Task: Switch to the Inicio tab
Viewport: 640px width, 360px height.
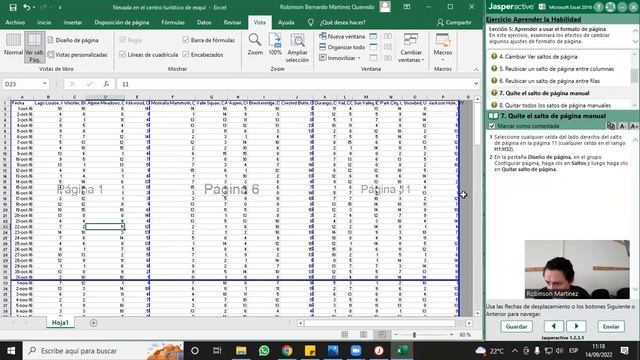Action: (44, 22)
